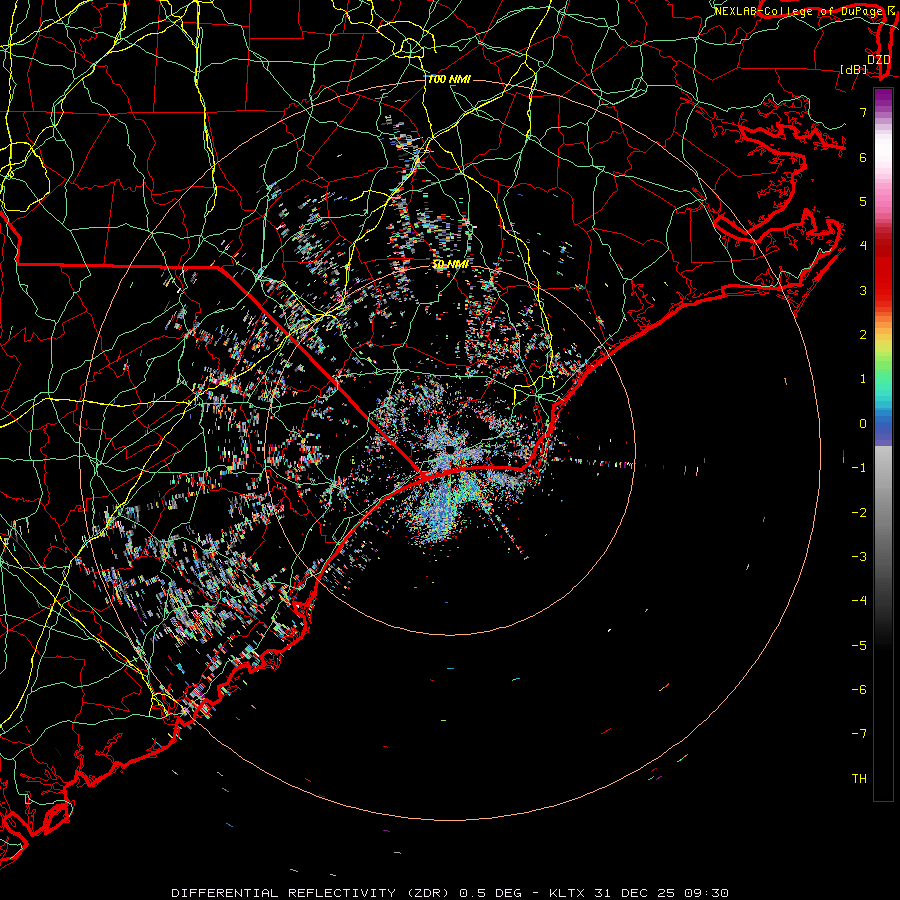
Task: Click the 7 dB value on color scale
Action: click(863, 112)
